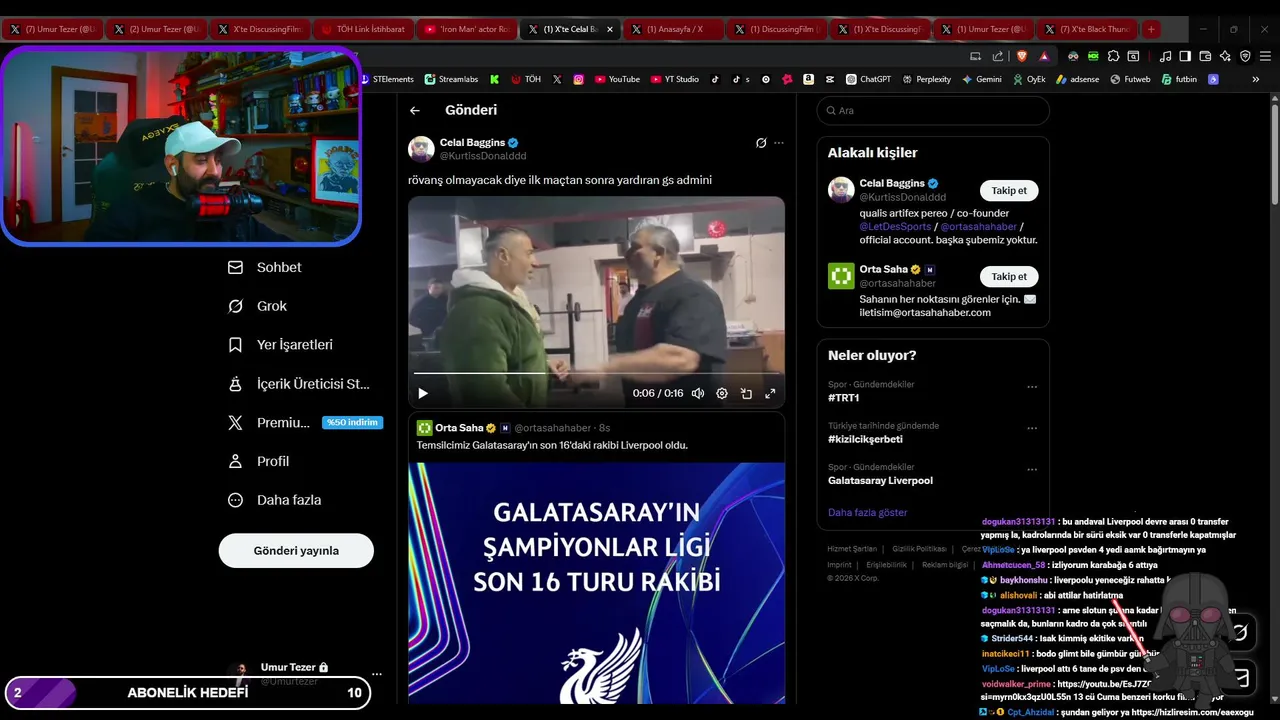Open the YT Studio bookmark
1280x720 pixels.
pyautogui.click(x=675, y=79)
